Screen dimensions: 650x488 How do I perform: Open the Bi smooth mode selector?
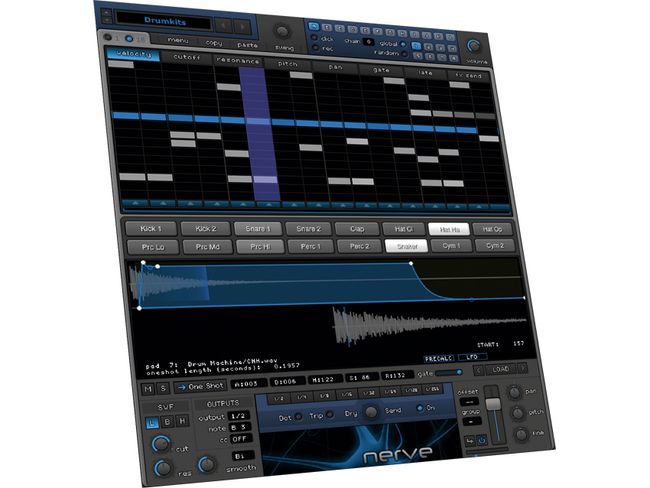tap(243, 456)
